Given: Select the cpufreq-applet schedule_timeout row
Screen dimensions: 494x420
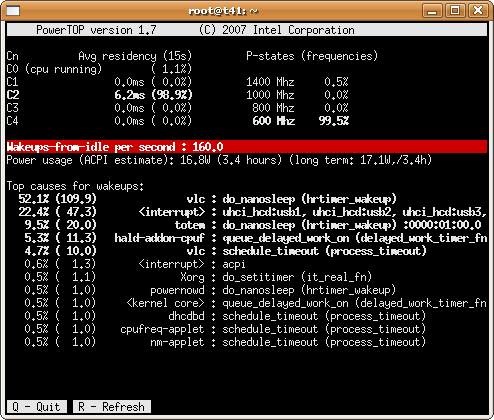Looking at the screenshot, I should coord(225,329).
